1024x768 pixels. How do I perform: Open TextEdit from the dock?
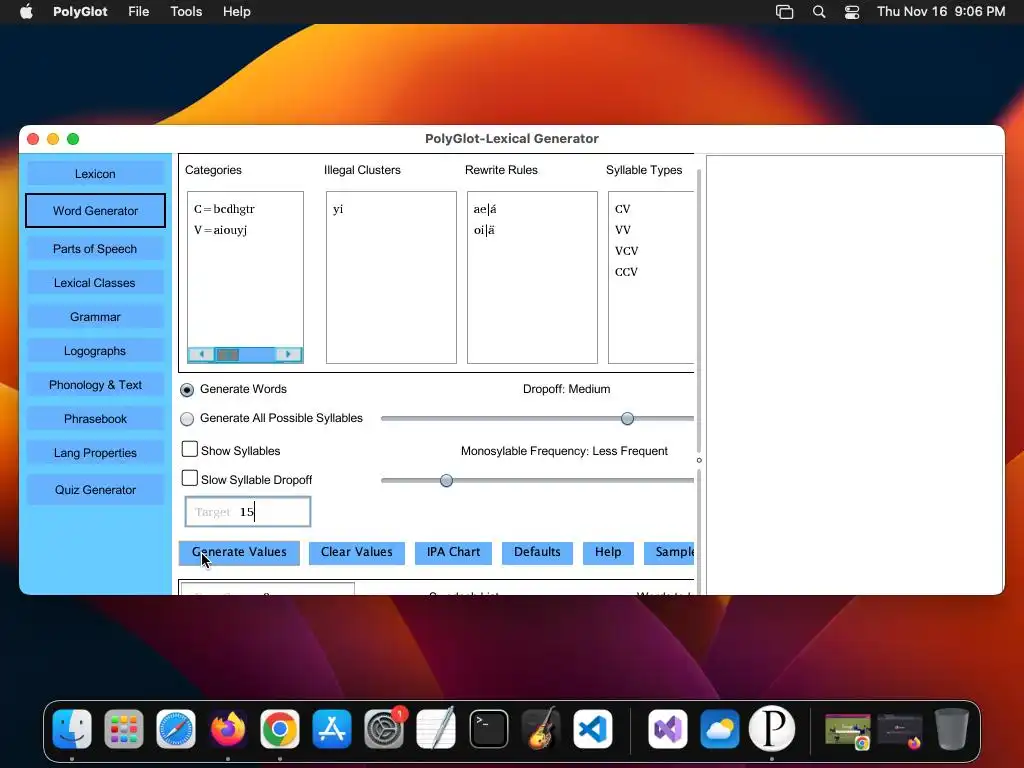pos(436,729)
